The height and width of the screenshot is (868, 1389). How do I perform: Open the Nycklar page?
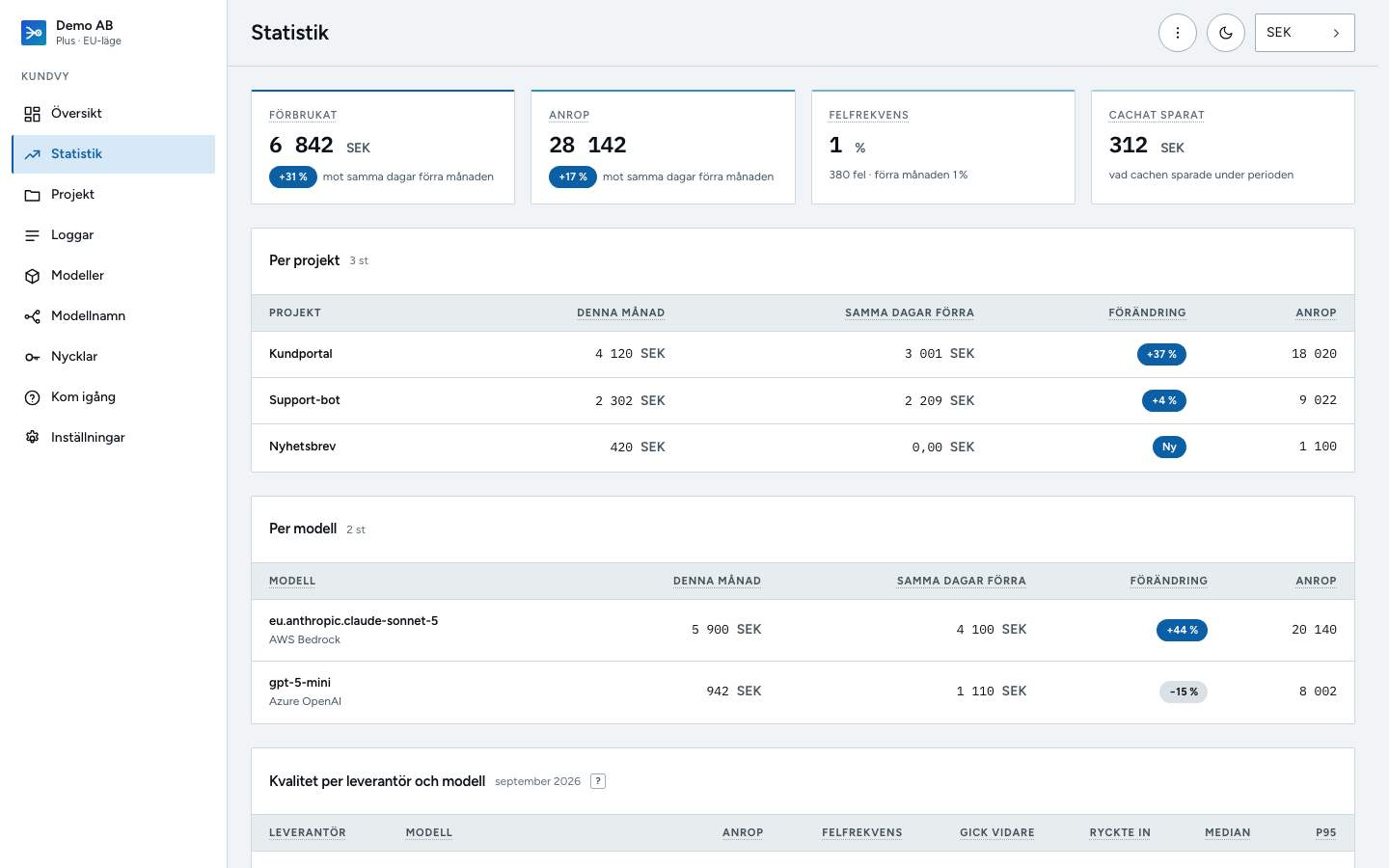coord(114,357)
